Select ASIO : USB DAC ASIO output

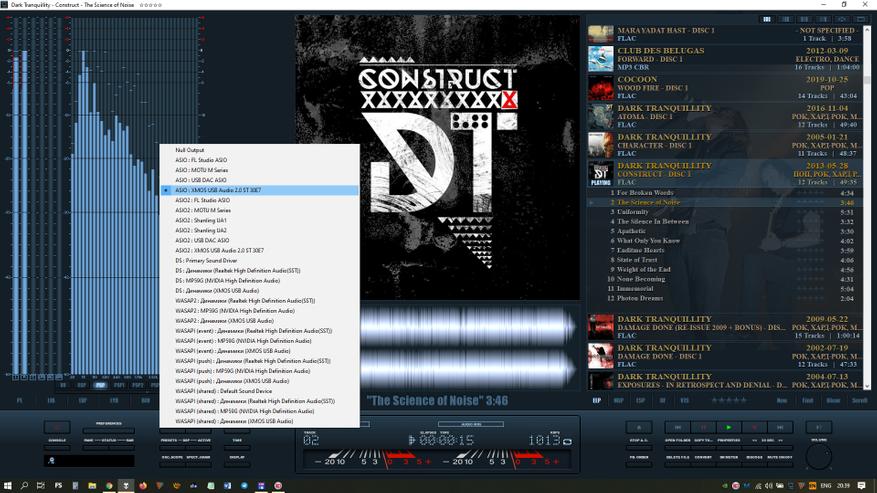point(260,180)
